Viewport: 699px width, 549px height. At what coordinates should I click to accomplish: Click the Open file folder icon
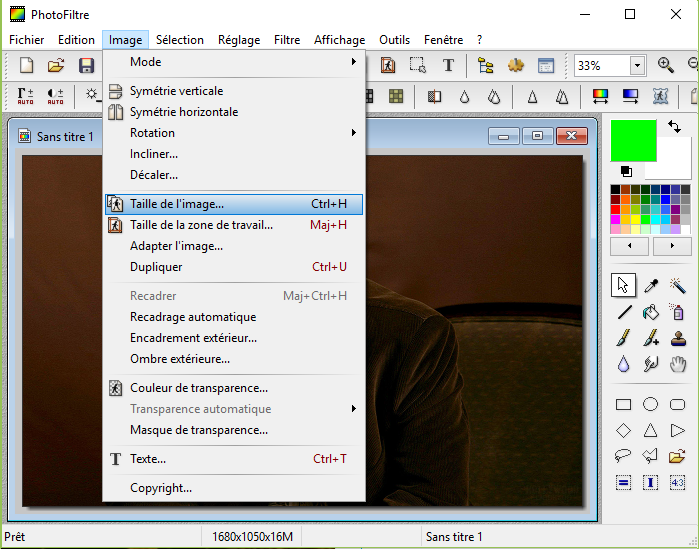pyautogui.click(x=56, y=66)
